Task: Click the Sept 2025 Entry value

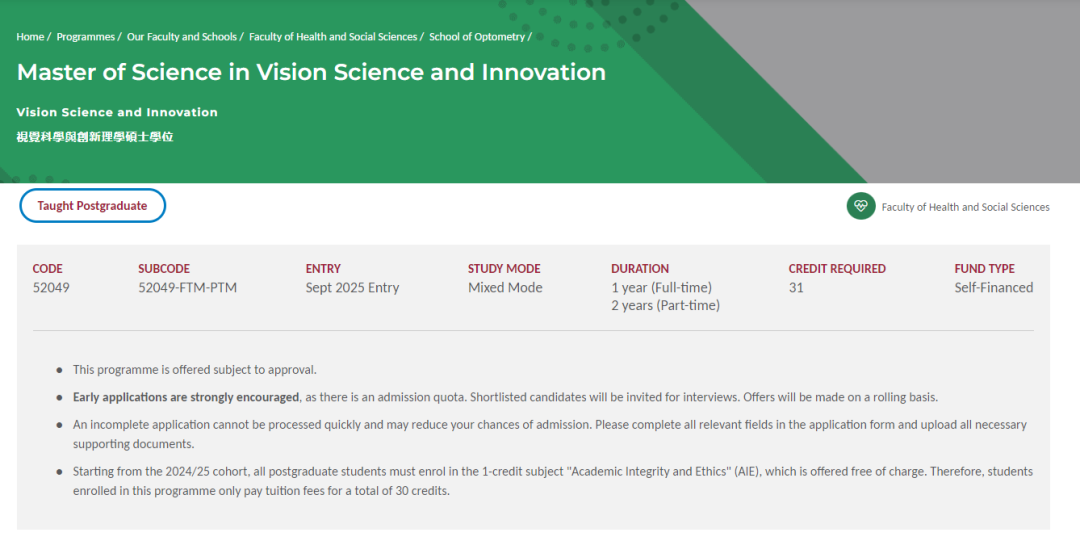Action: point(352,287)
